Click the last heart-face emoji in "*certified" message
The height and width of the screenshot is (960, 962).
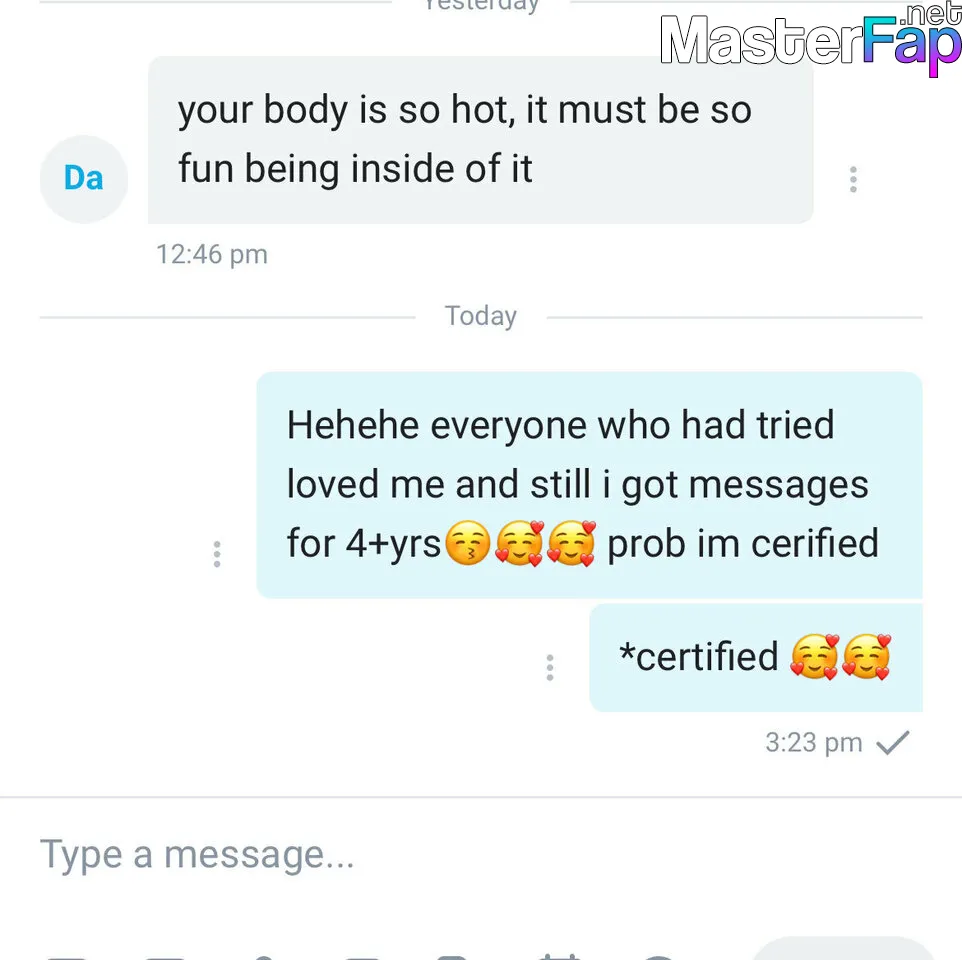coord(866,657)
